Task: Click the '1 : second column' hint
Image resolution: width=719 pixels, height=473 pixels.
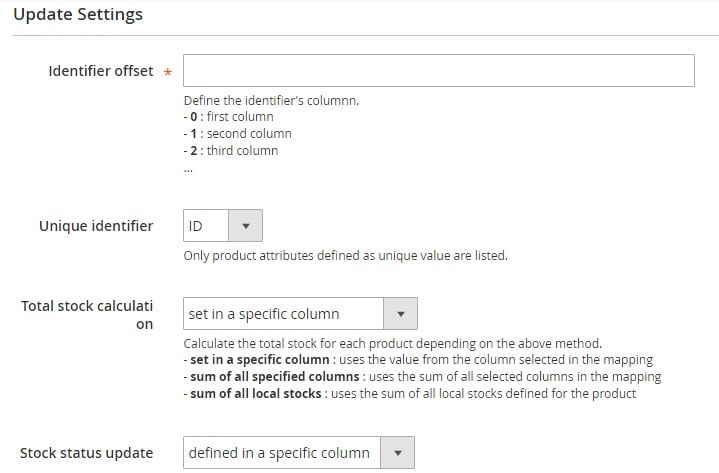Action: 238,134
